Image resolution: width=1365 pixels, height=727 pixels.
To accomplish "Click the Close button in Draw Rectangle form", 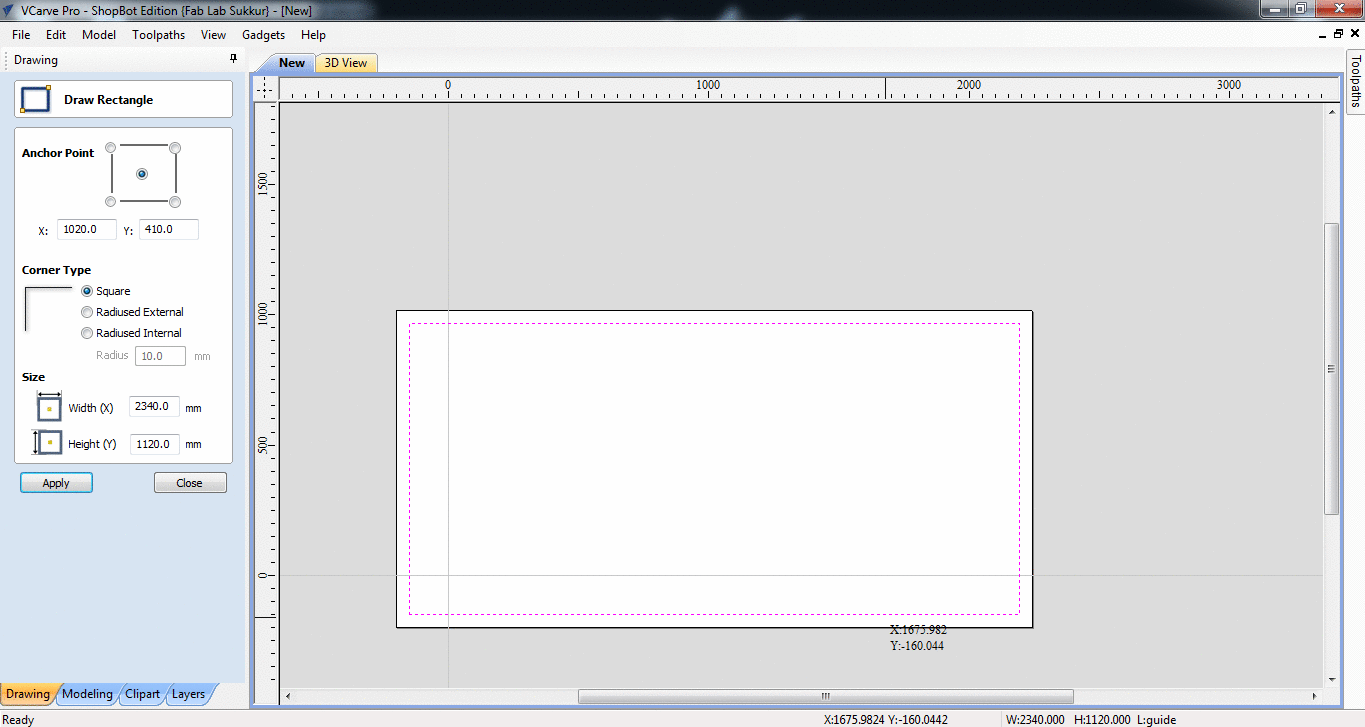I will coord(190,483).
